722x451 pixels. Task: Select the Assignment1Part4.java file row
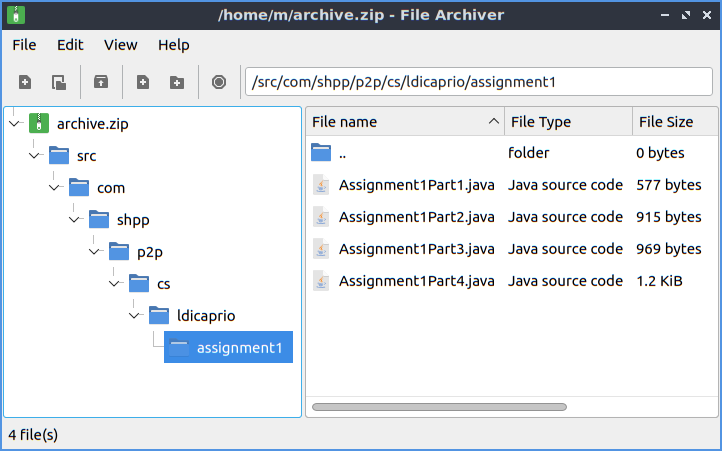tap(416, 281)
